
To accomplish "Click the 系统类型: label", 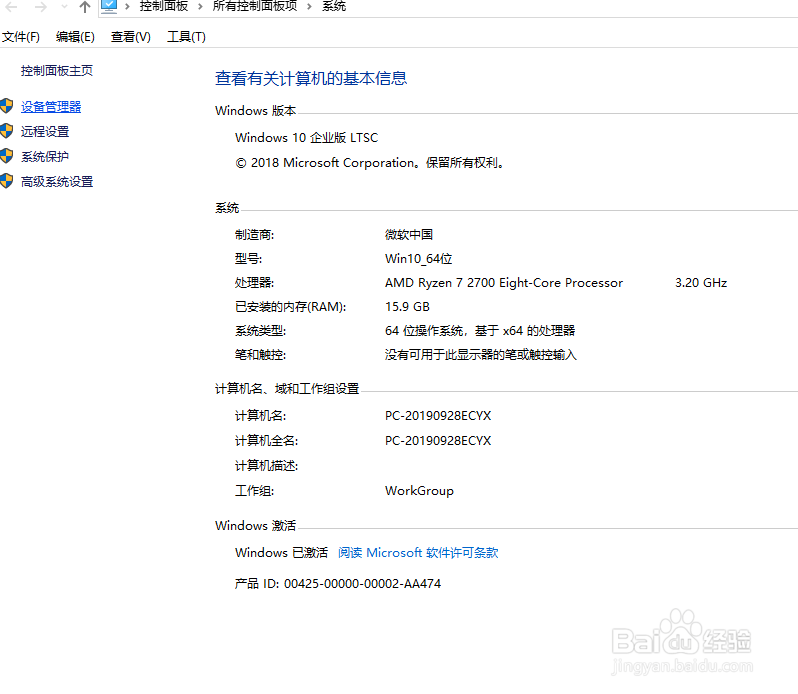I will 261,331.
